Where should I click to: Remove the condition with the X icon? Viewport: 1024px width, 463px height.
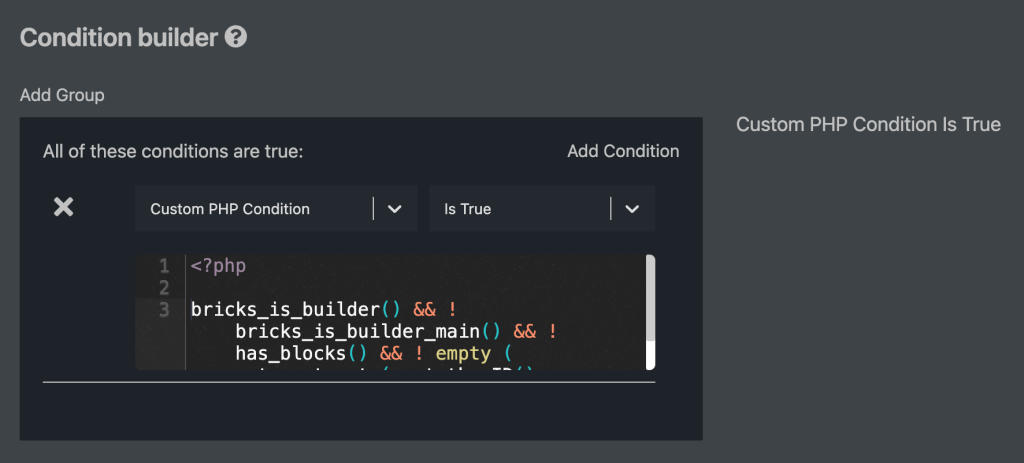tap(63, 207)
